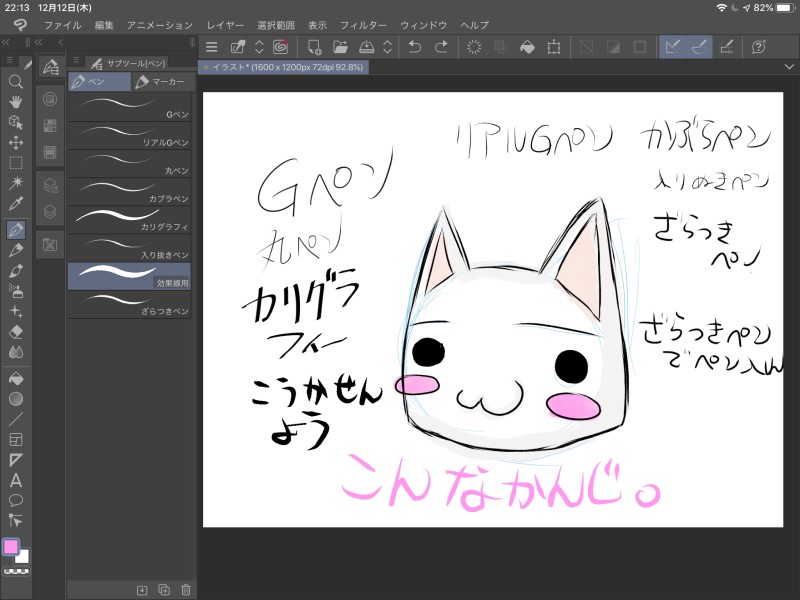Screen dimensions: 800x600
Task: Undo the last action in command bar
Action: (x=415, y=47)
